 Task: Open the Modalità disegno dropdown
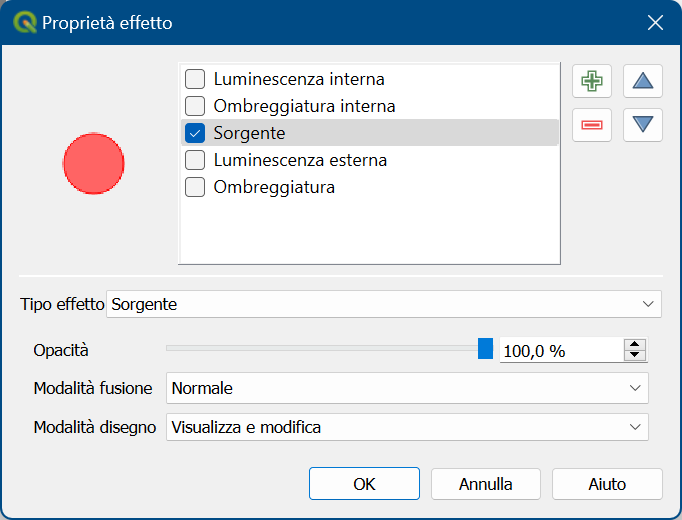coord(407,427)
